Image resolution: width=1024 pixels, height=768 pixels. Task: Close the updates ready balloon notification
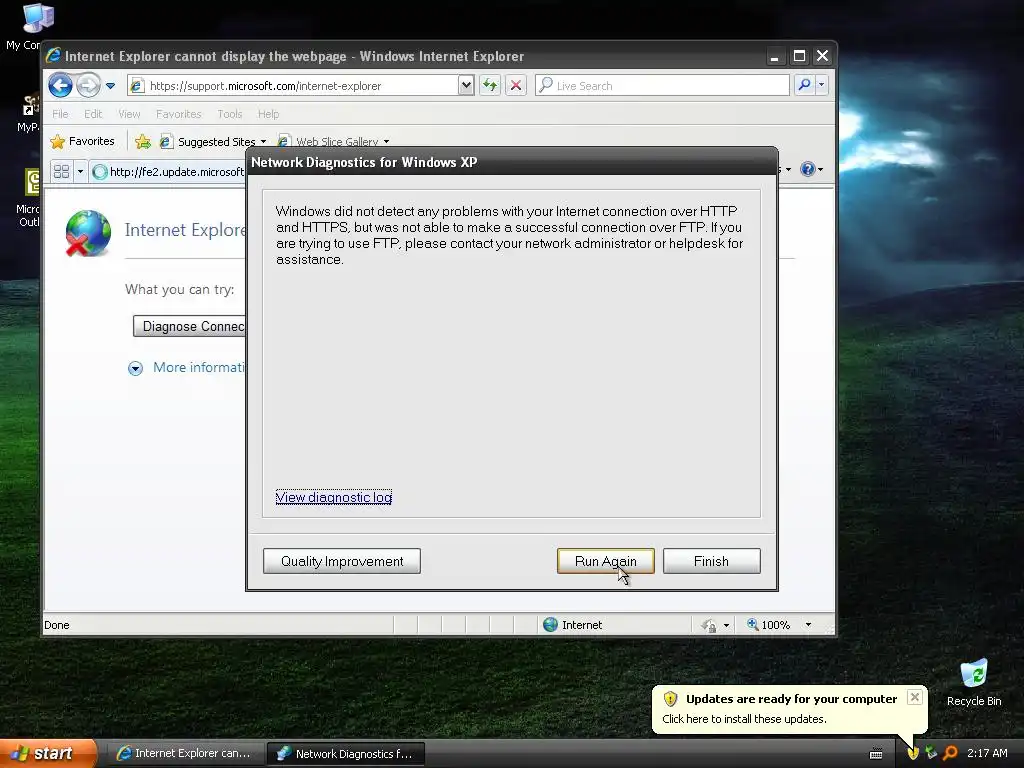915,697
